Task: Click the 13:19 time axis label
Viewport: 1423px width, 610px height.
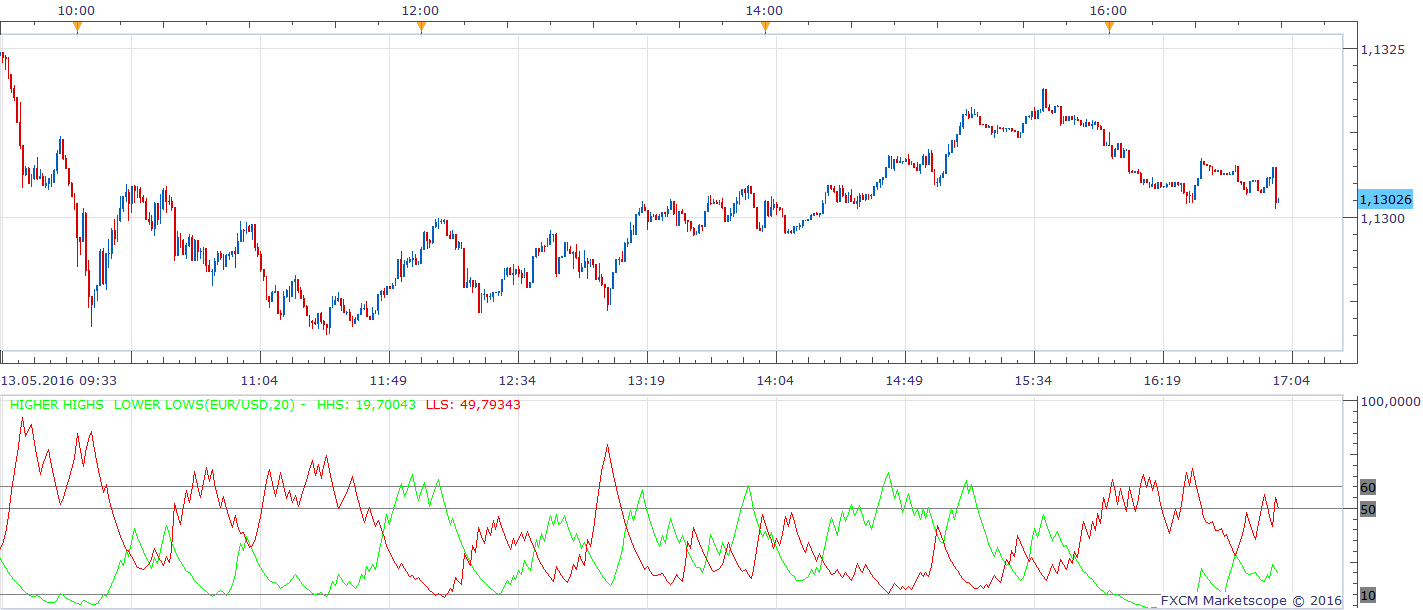Action: 646,380
